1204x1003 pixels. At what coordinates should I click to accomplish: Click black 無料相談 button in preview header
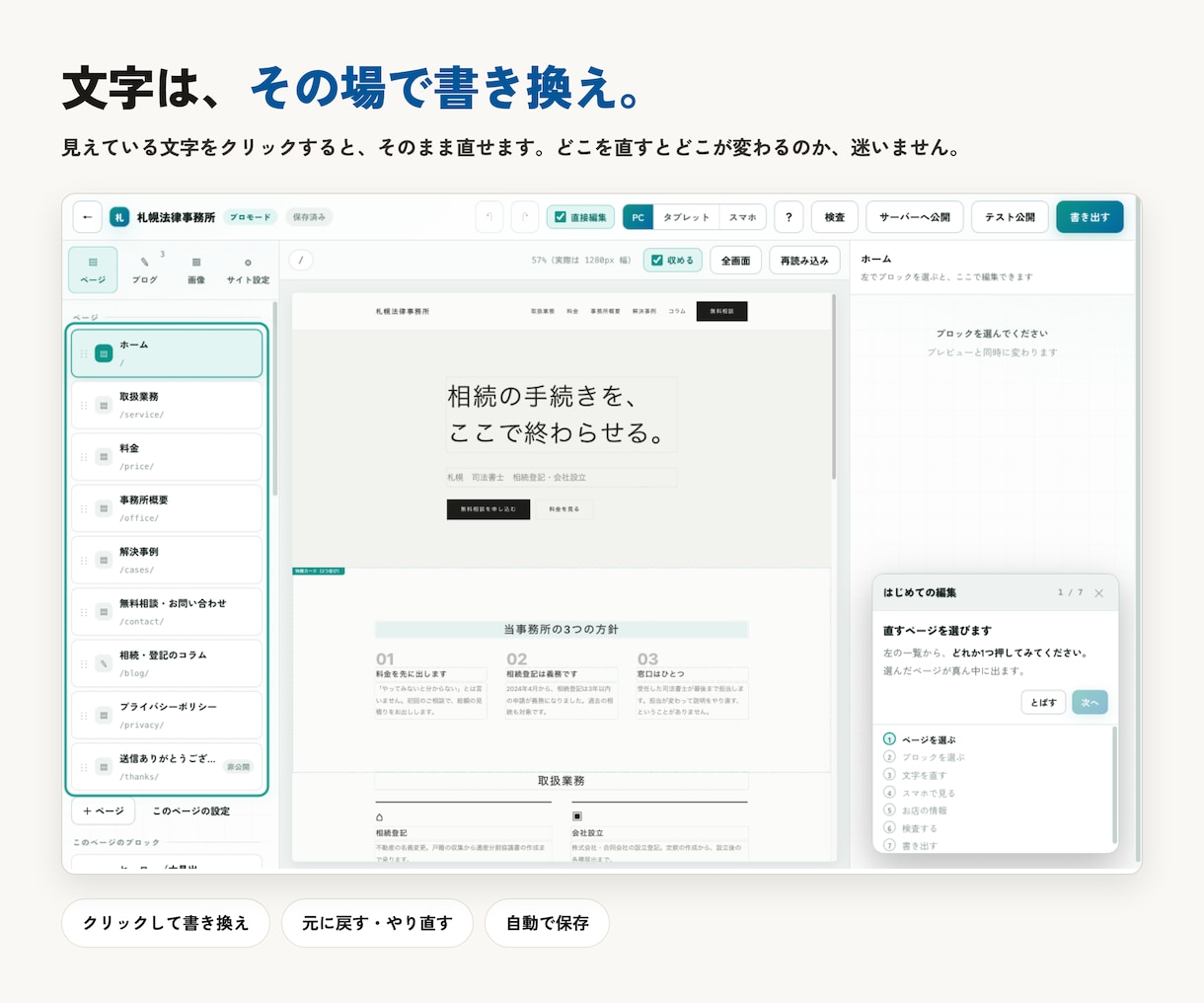(721, 311)
